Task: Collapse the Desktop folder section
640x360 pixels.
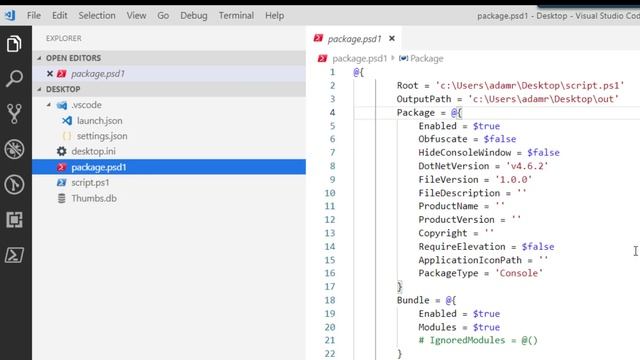Action: pyautogui.click(x=40, y=89)
